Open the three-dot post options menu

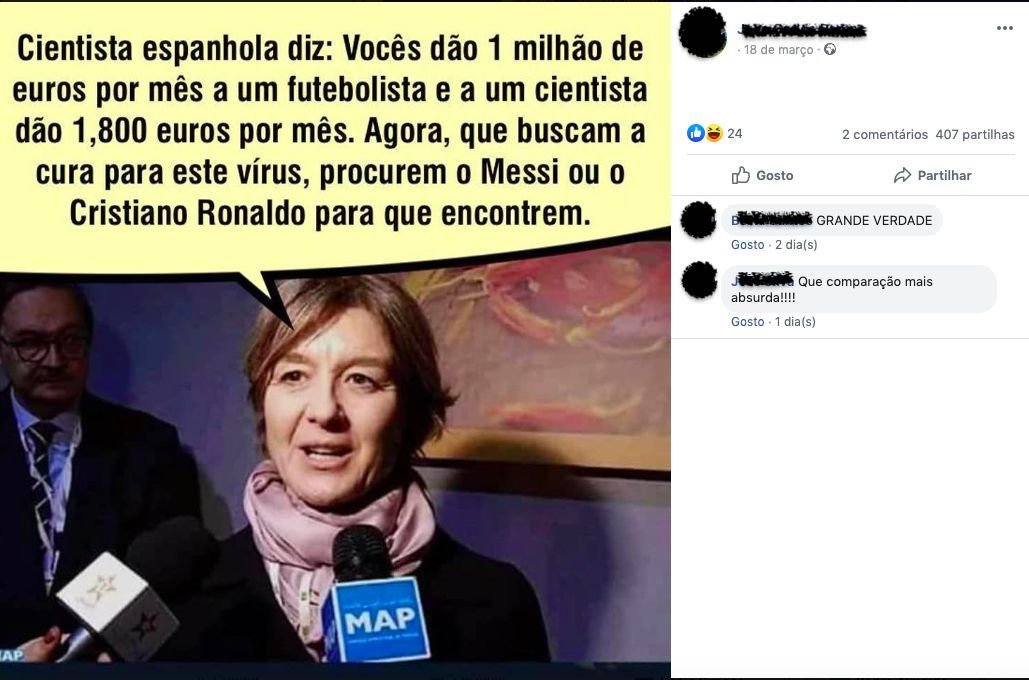1004,28
